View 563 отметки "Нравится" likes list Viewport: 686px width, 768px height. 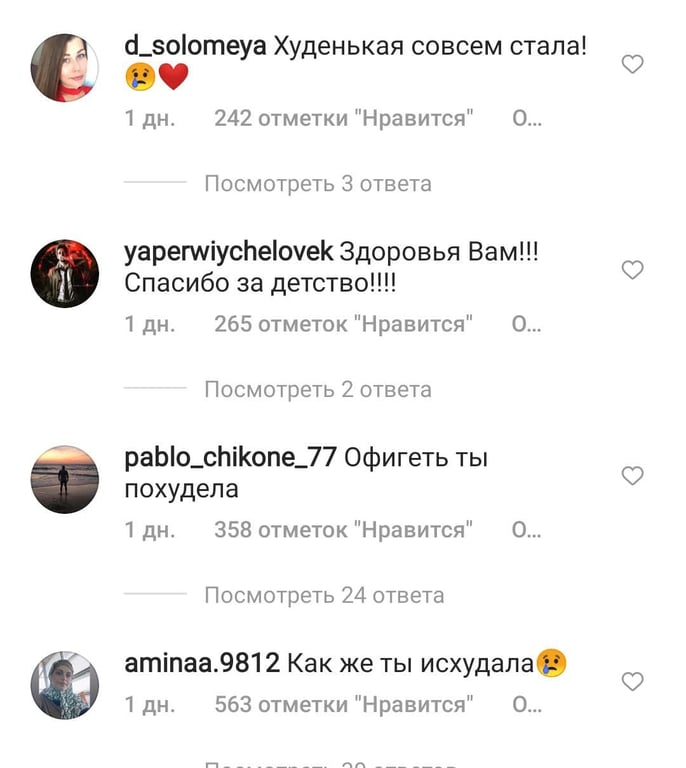tap(344, 704)
